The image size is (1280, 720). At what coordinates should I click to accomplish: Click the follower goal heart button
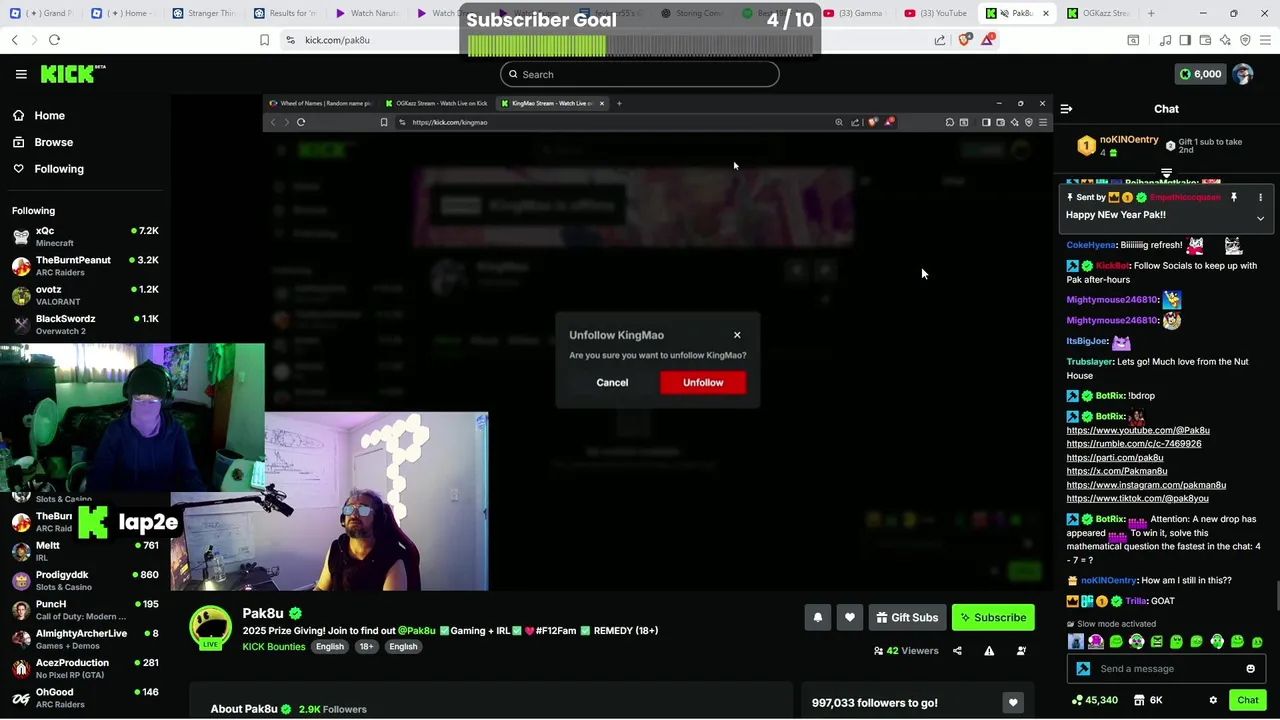coord(1013,703)
